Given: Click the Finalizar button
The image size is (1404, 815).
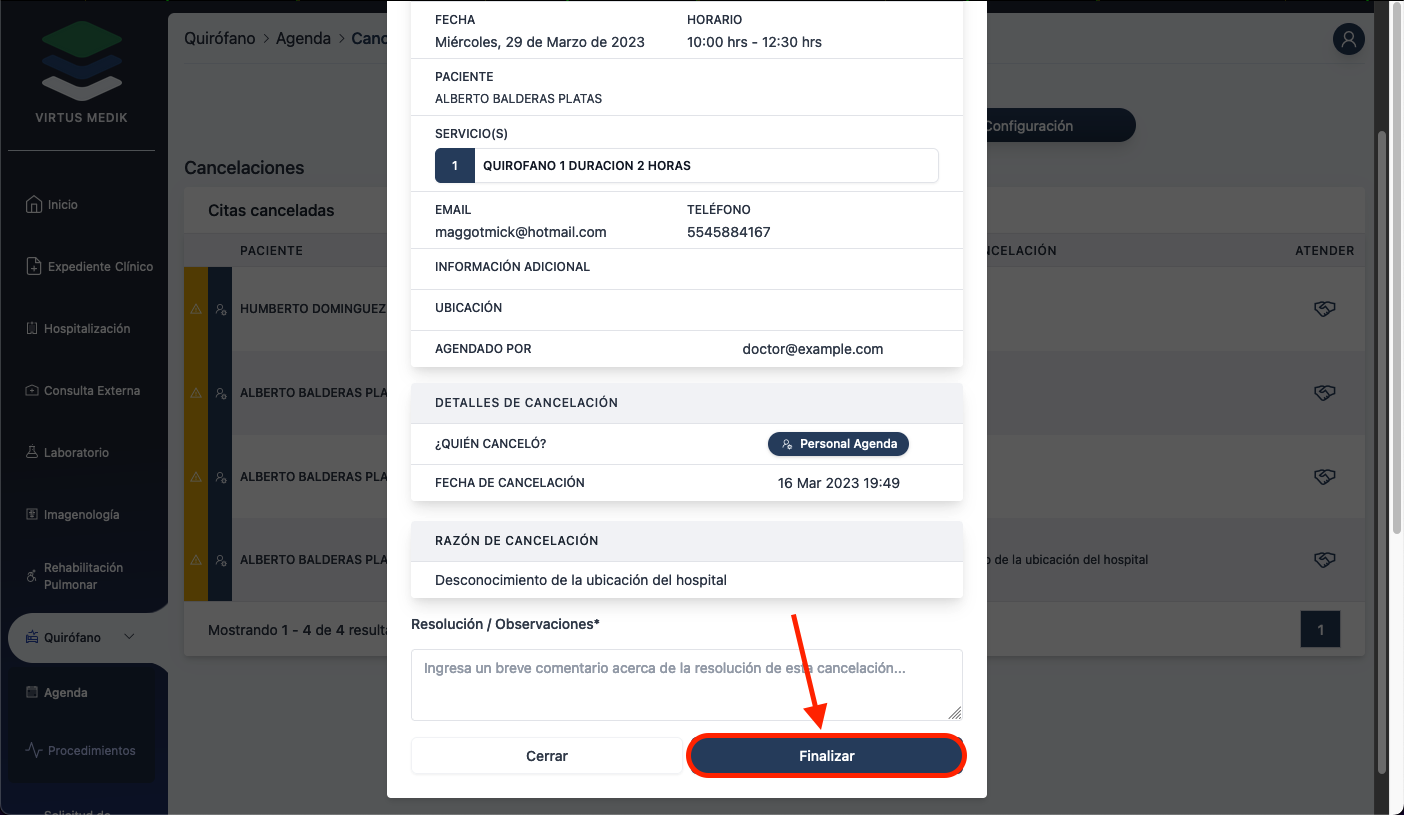Looking at the screenshot, I should pyautogui.click(x=826, y=756).
